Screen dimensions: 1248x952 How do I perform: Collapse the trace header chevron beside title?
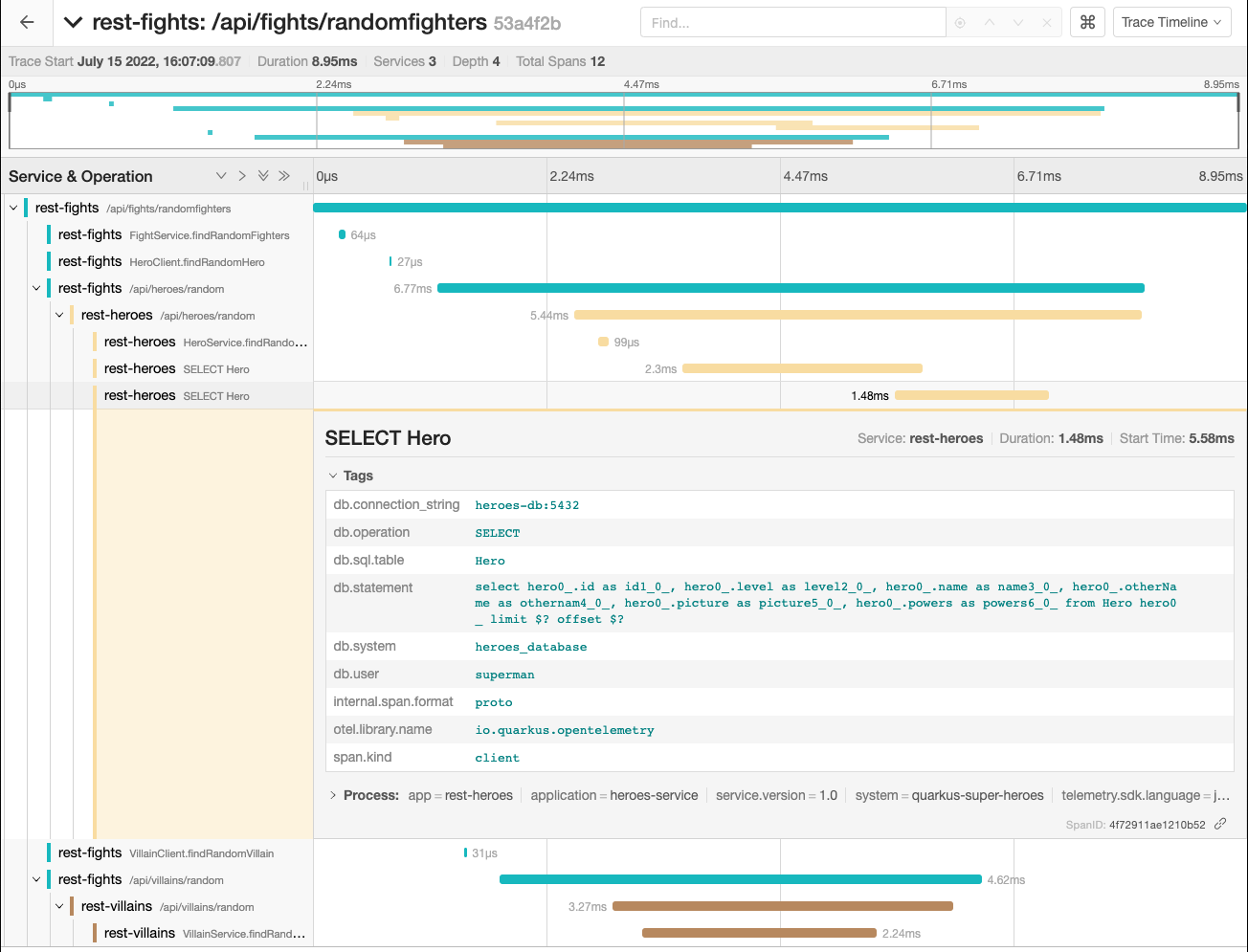coord(73,23)
